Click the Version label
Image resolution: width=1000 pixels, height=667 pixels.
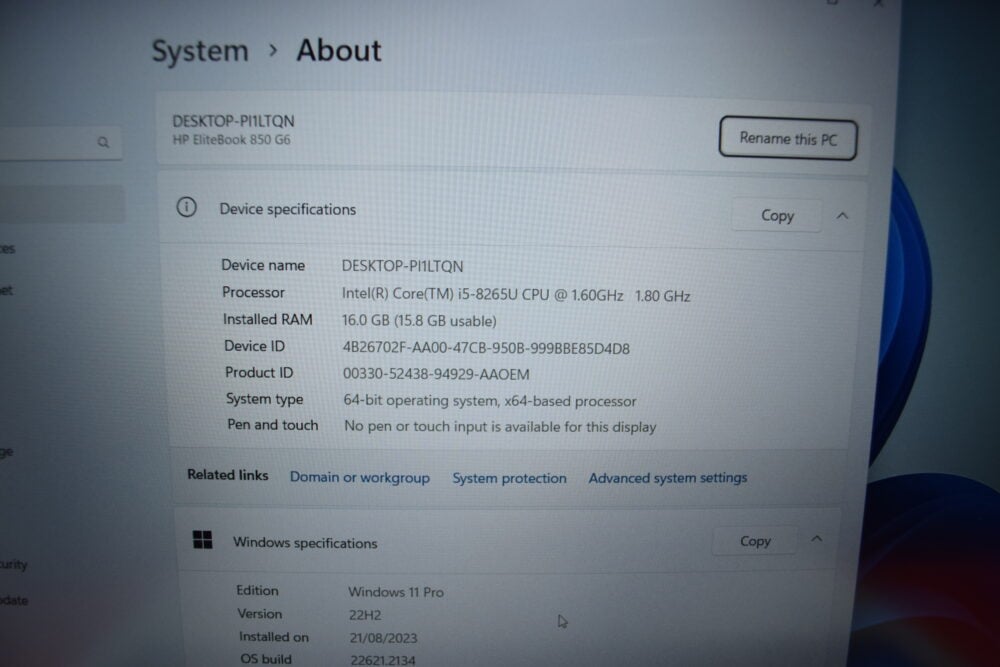click(260, 613)
